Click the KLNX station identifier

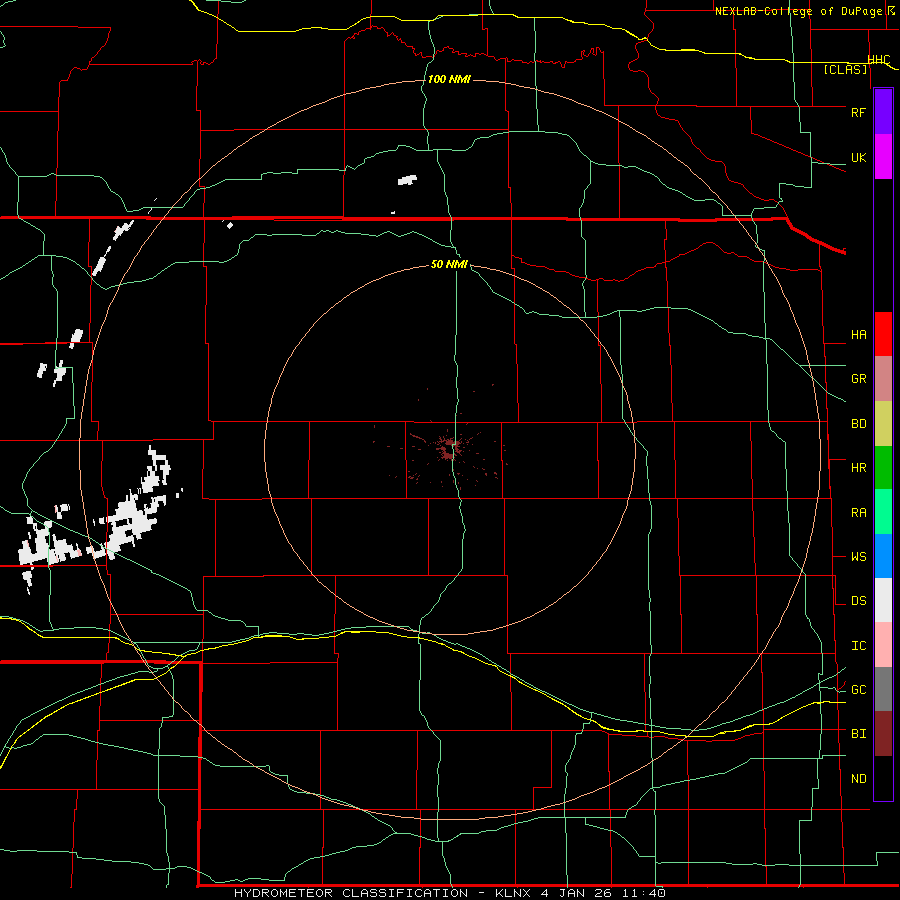(x=513, y=893)
